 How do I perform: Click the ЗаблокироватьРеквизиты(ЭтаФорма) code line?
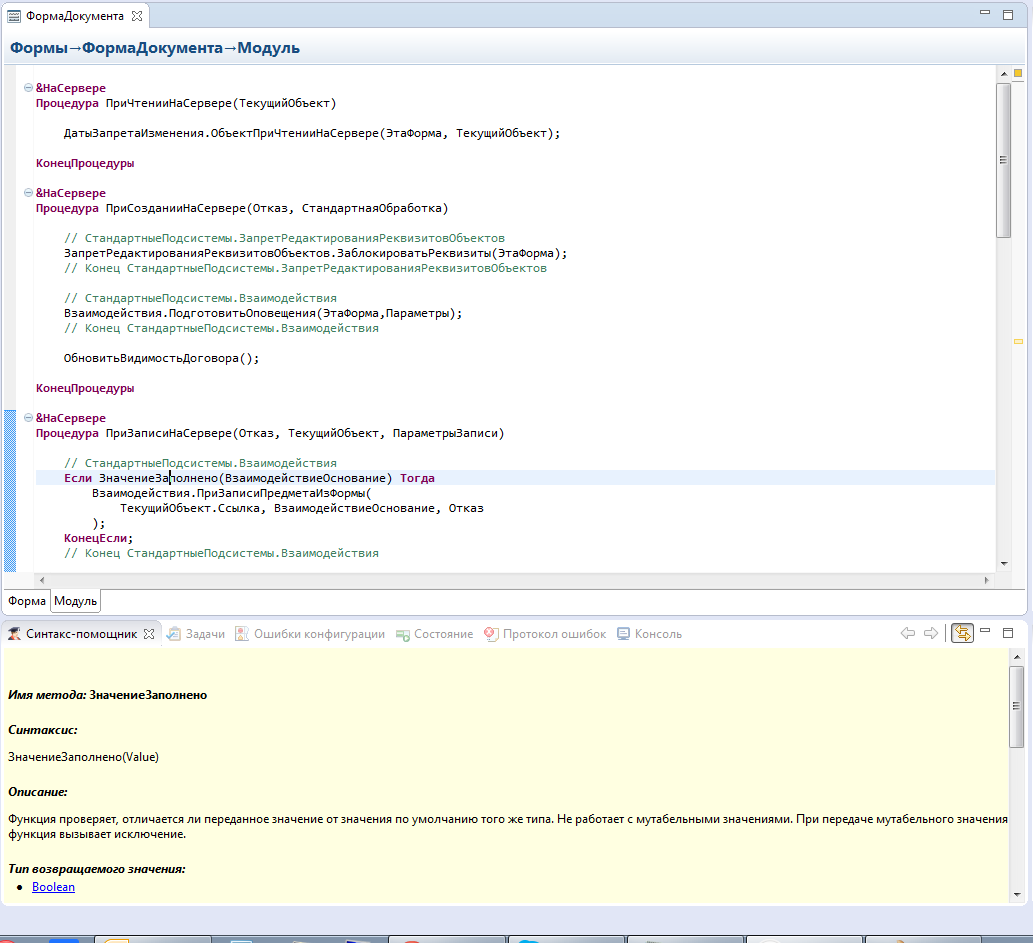click(315, 253)
